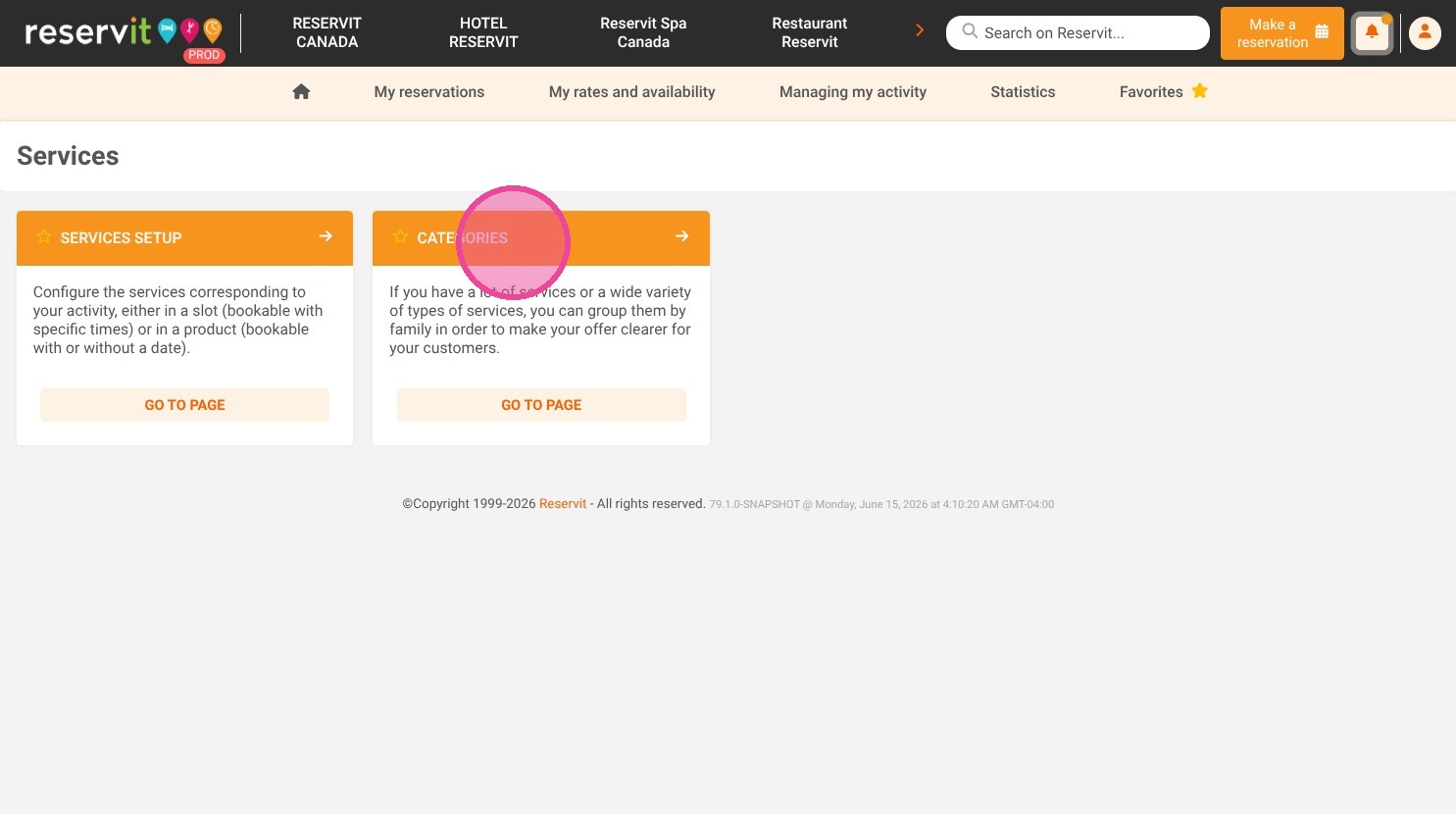Switch to Restaurant Reservit establishment
The image size is (1456, 814).
point(810,32)
